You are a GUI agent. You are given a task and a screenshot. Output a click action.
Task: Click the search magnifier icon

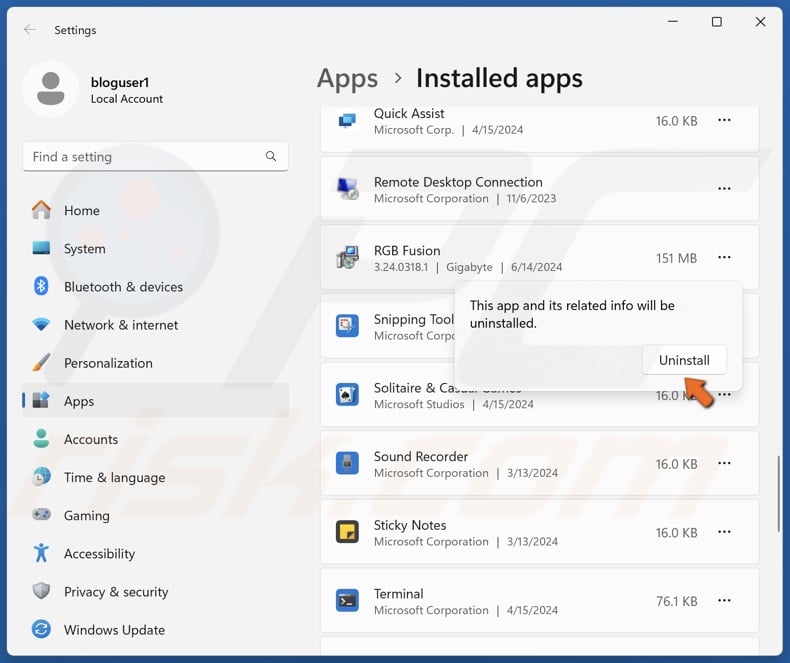click(x=271, y=156)
